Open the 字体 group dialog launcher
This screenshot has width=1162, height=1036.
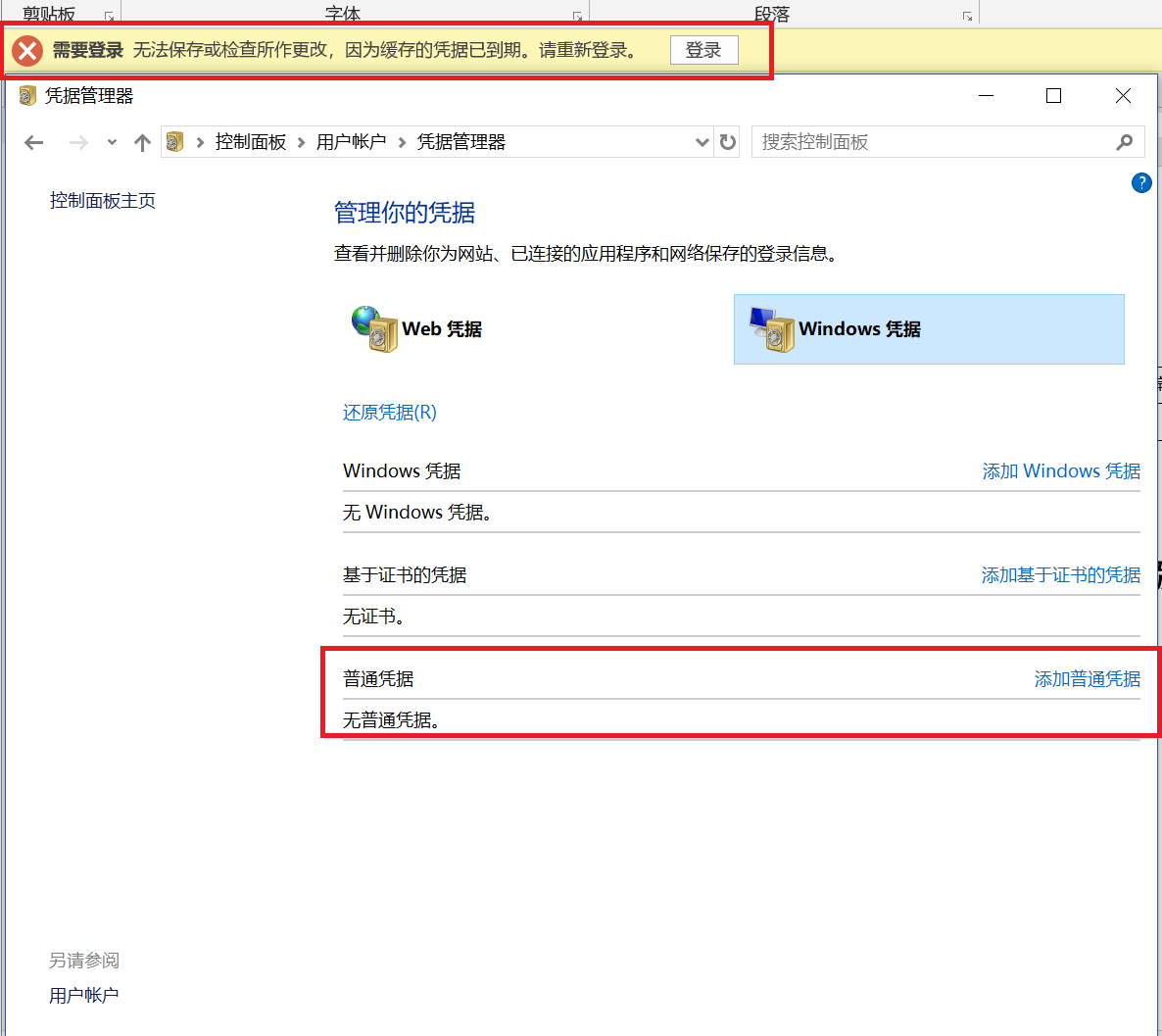click(577, 16)
